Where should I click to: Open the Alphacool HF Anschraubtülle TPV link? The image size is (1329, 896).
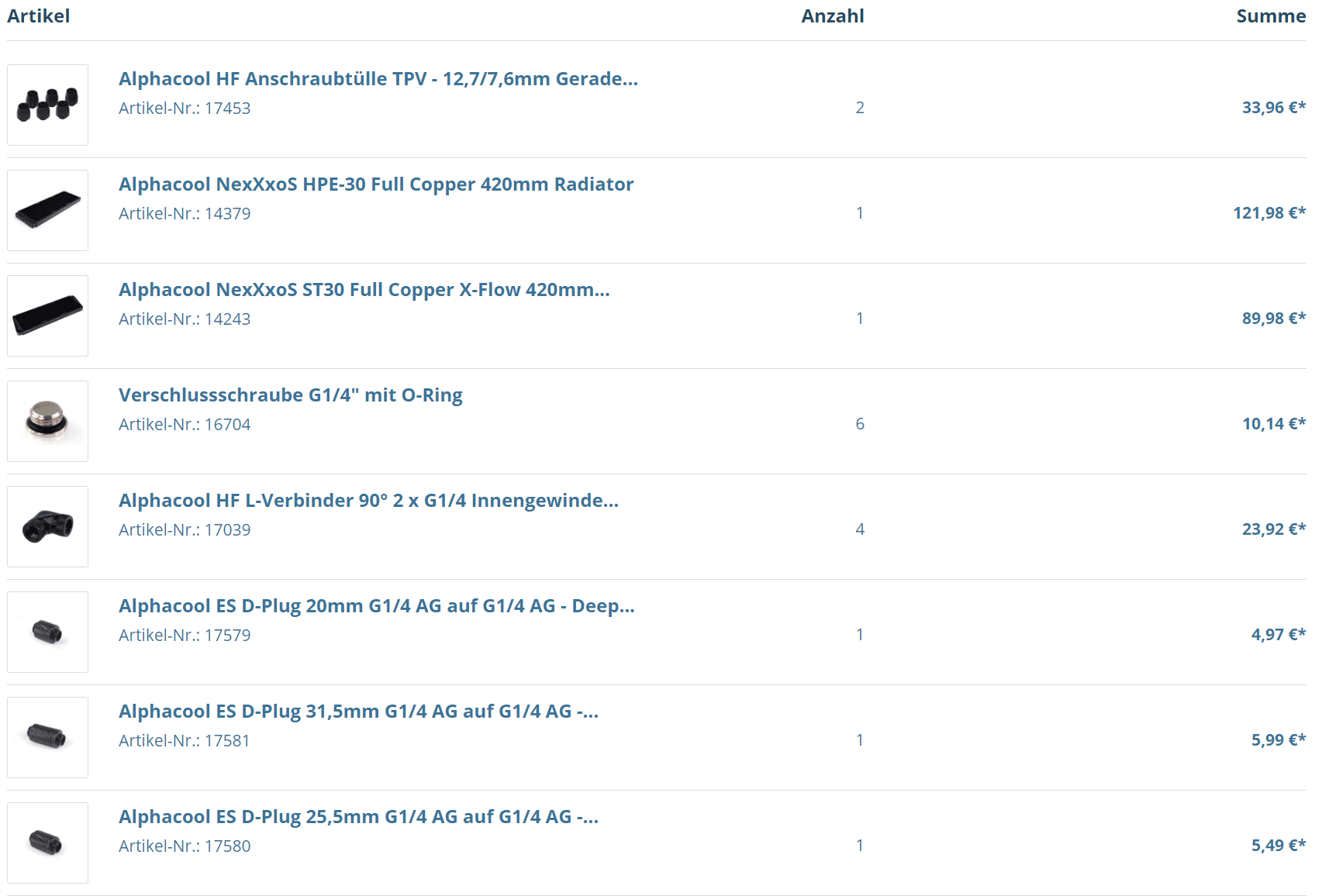click(x=378, y=79)
